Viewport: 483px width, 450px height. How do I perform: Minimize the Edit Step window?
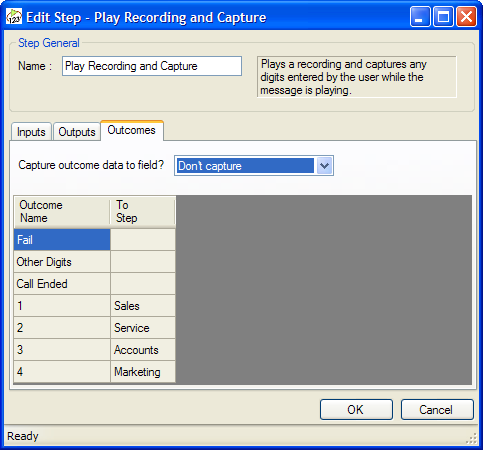pos(420,16)
